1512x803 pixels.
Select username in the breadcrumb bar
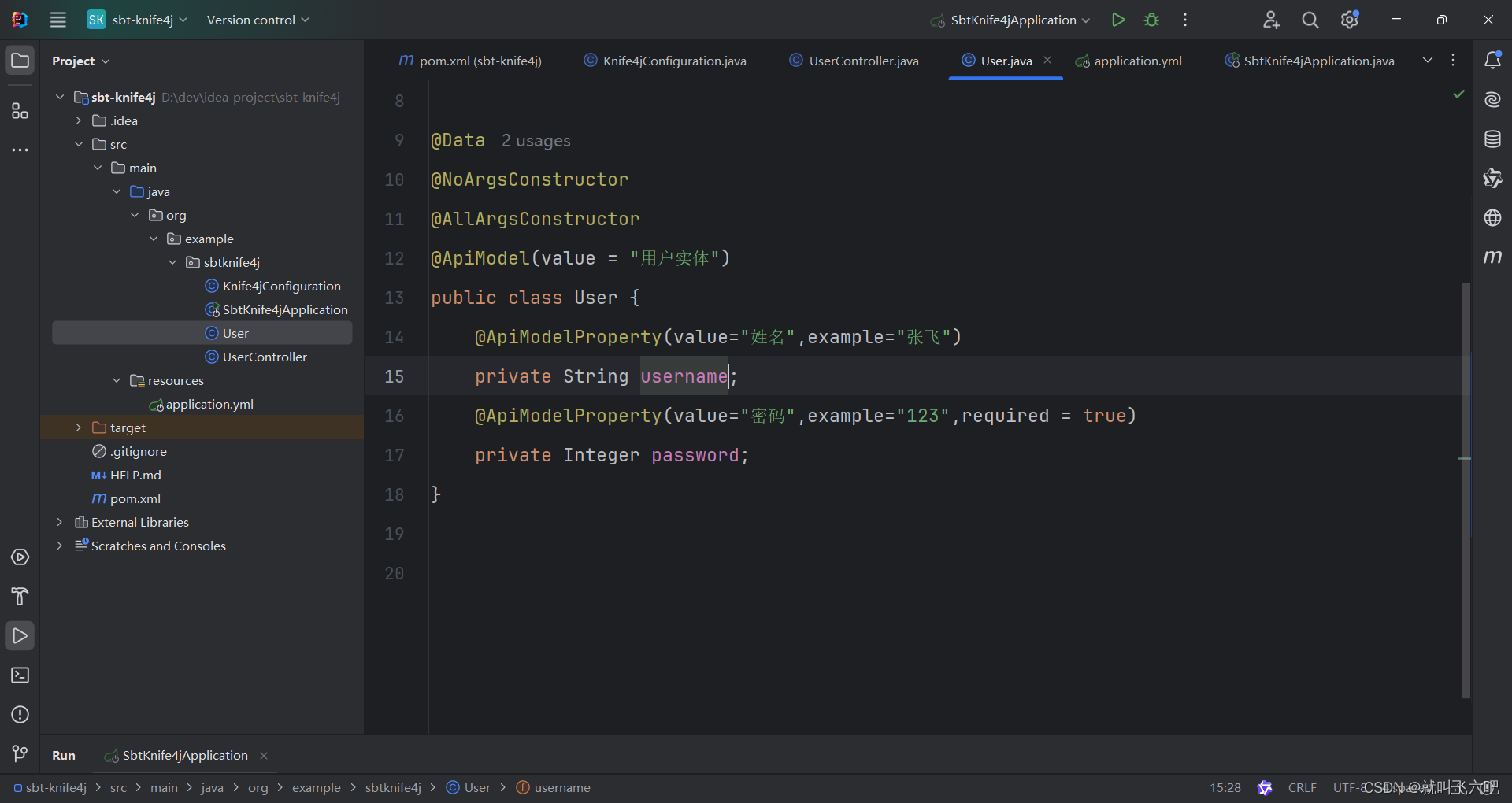pos(561,787)
